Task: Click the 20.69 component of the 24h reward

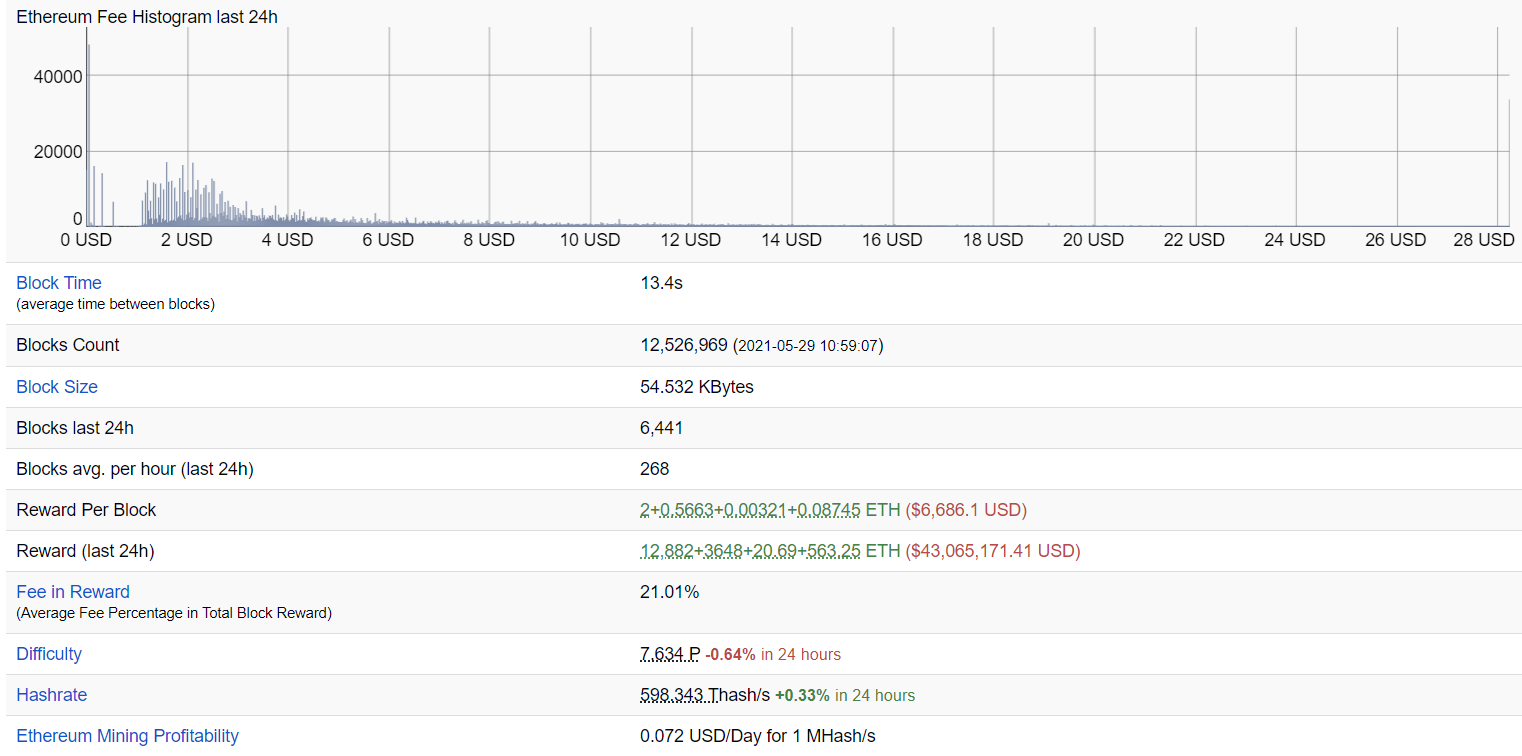Action: (x=774, y=551)
